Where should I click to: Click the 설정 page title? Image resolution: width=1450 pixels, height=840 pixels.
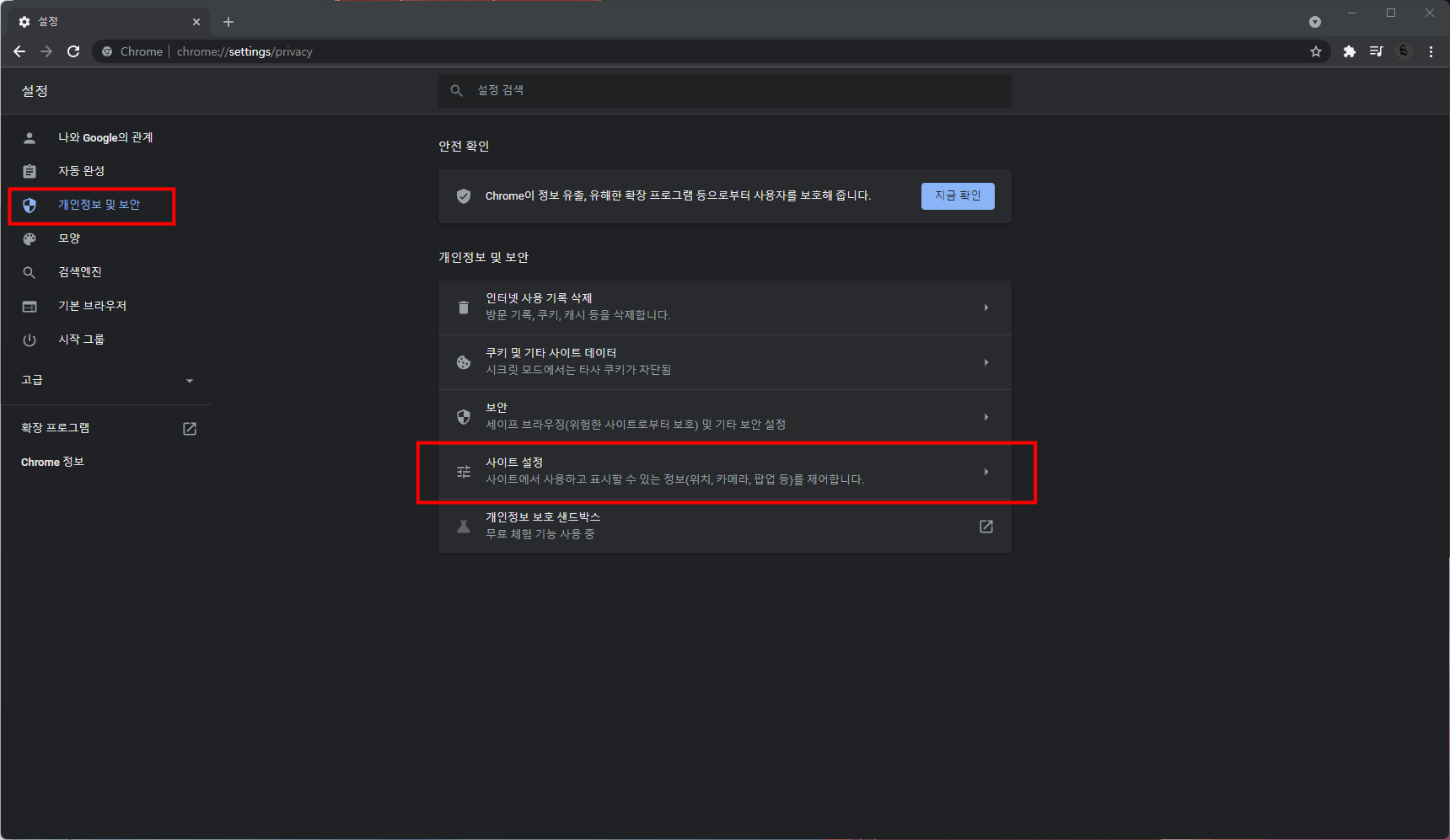pyautogui.click(x=35, y=90)
